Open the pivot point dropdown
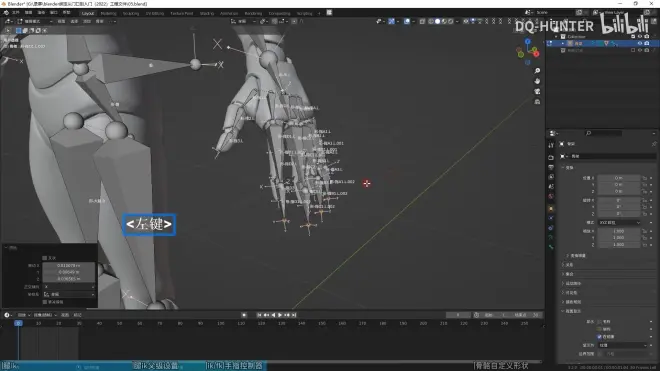The height and width of the screenshot is (371, 660). point(264,21)
